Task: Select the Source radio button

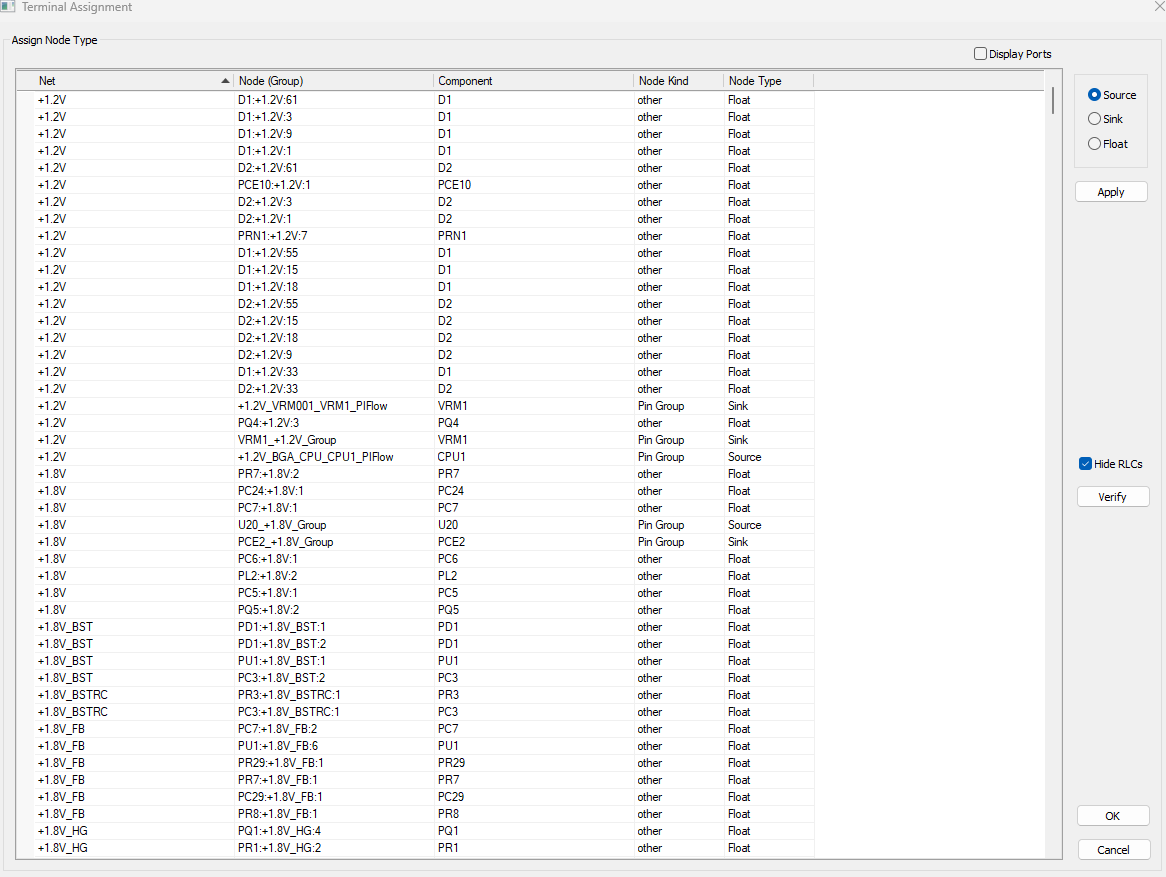Action: pos(1094,95)
